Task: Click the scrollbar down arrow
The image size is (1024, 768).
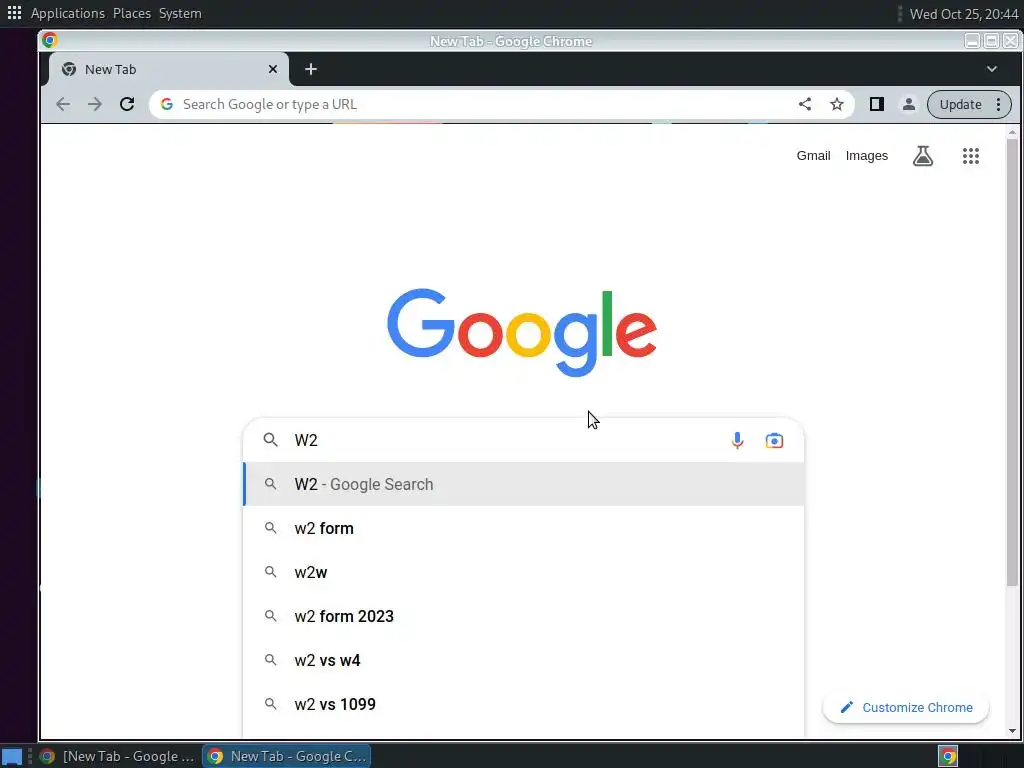Action: tap(1012, 731)
